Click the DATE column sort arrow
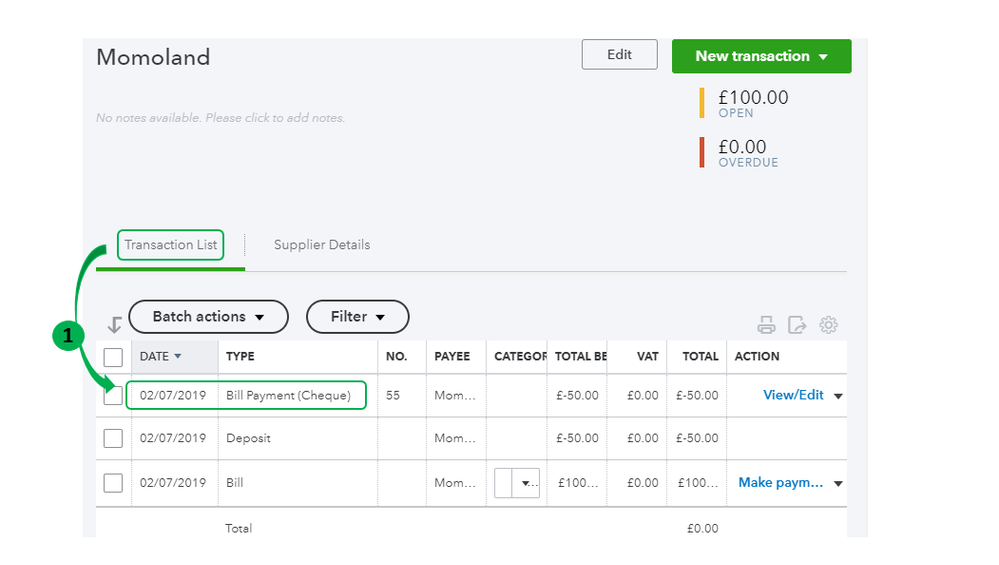Image resolution: width=999 pixels, height=565 pixels. tap(178, 356)
